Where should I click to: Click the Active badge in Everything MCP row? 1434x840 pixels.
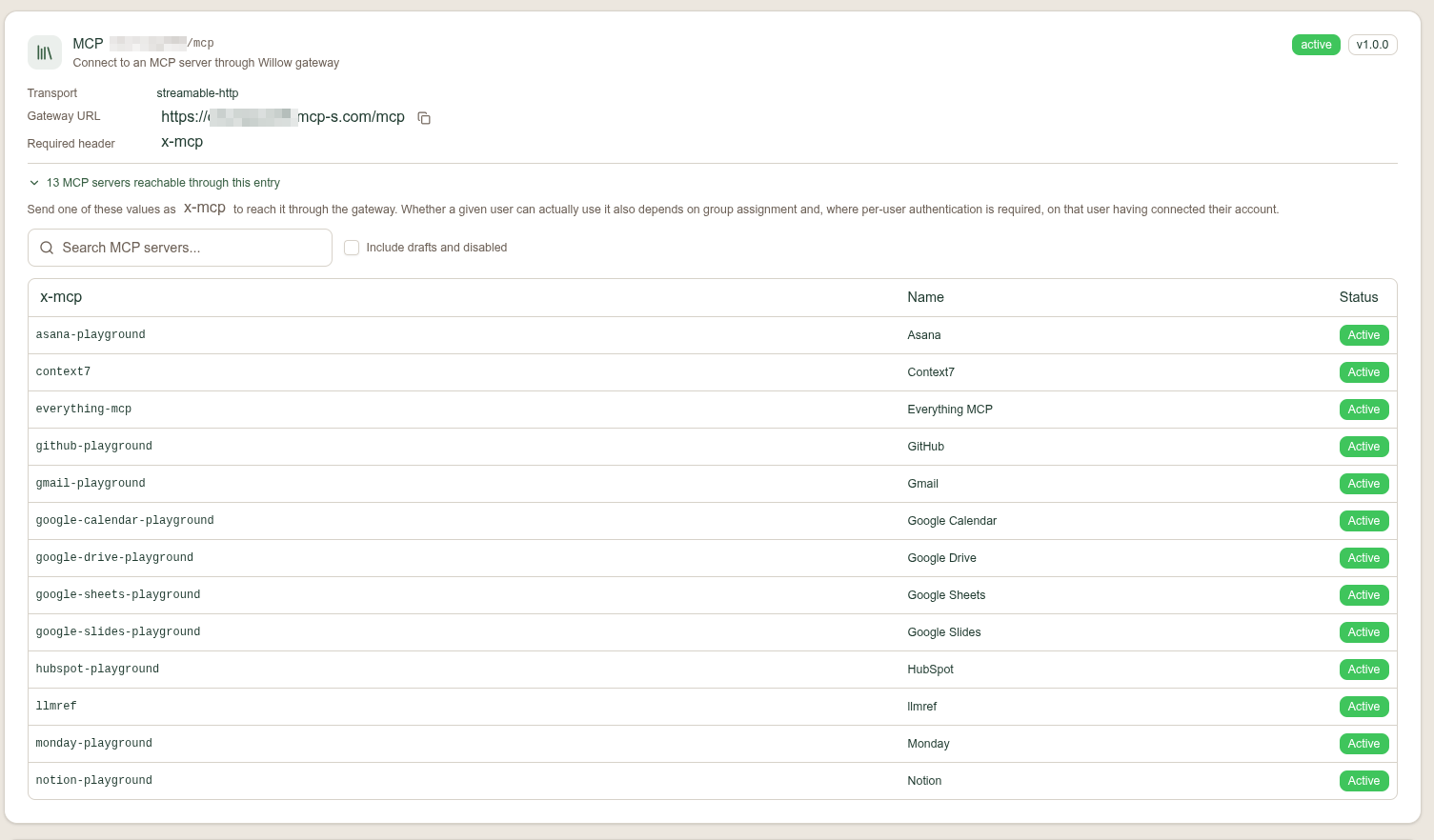pos(1363,410)
